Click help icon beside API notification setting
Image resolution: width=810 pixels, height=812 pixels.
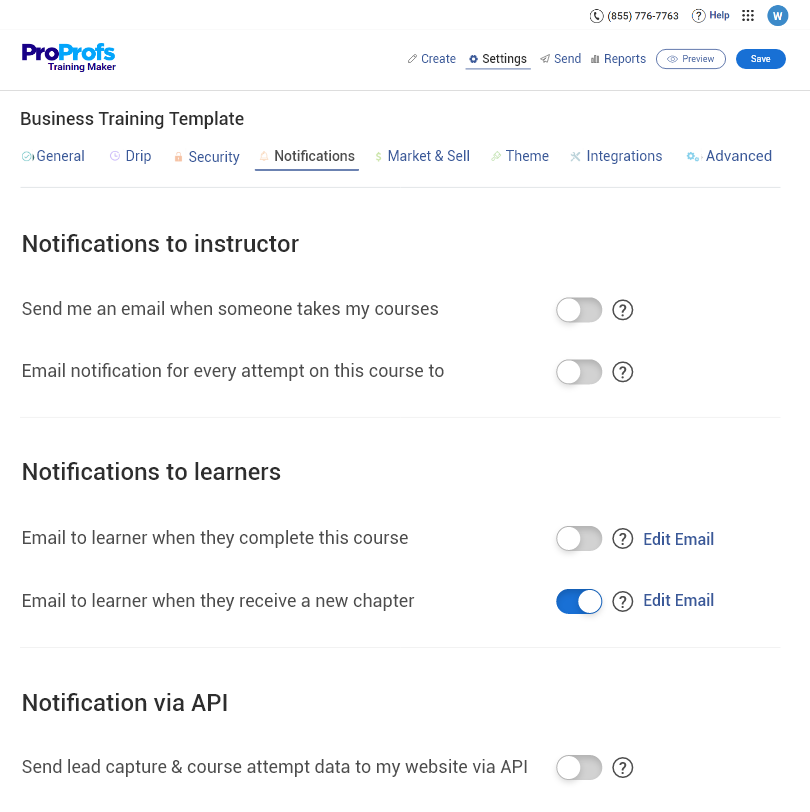[x=623, y=768]
